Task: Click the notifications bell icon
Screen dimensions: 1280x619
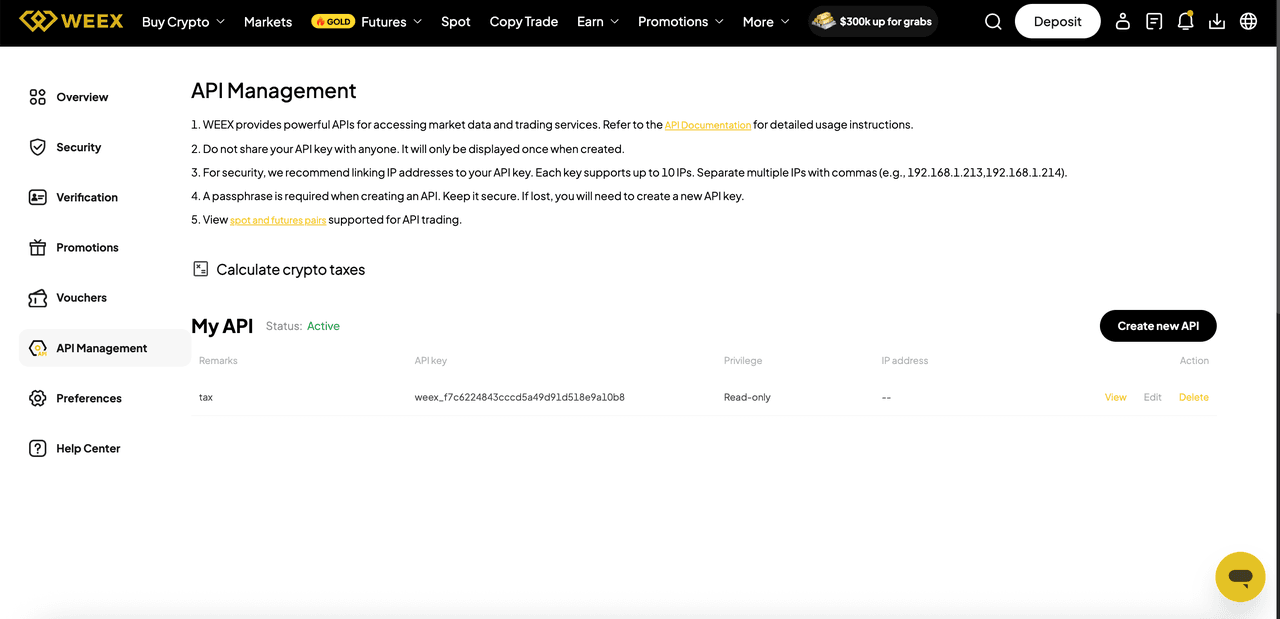Action: 1185,21
